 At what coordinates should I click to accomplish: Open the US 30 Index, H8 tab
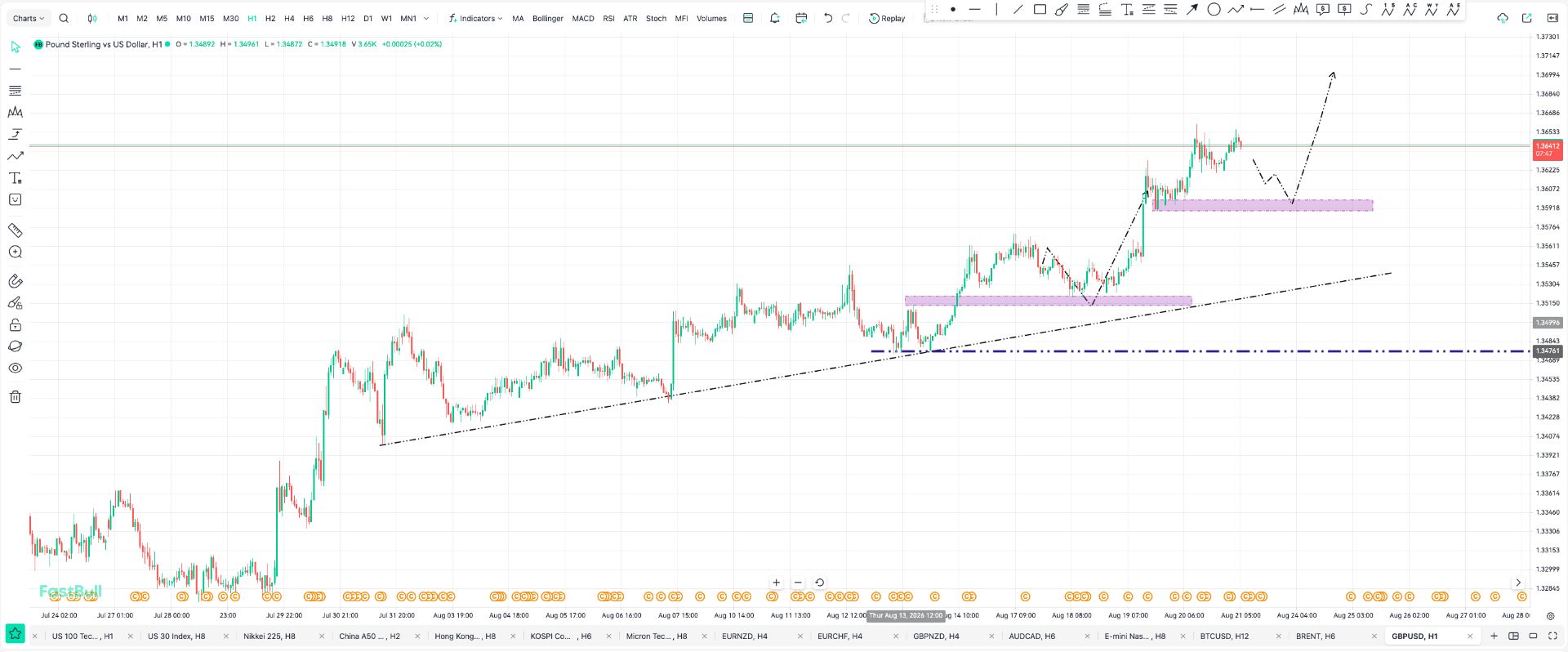click(x=176, y=636)
